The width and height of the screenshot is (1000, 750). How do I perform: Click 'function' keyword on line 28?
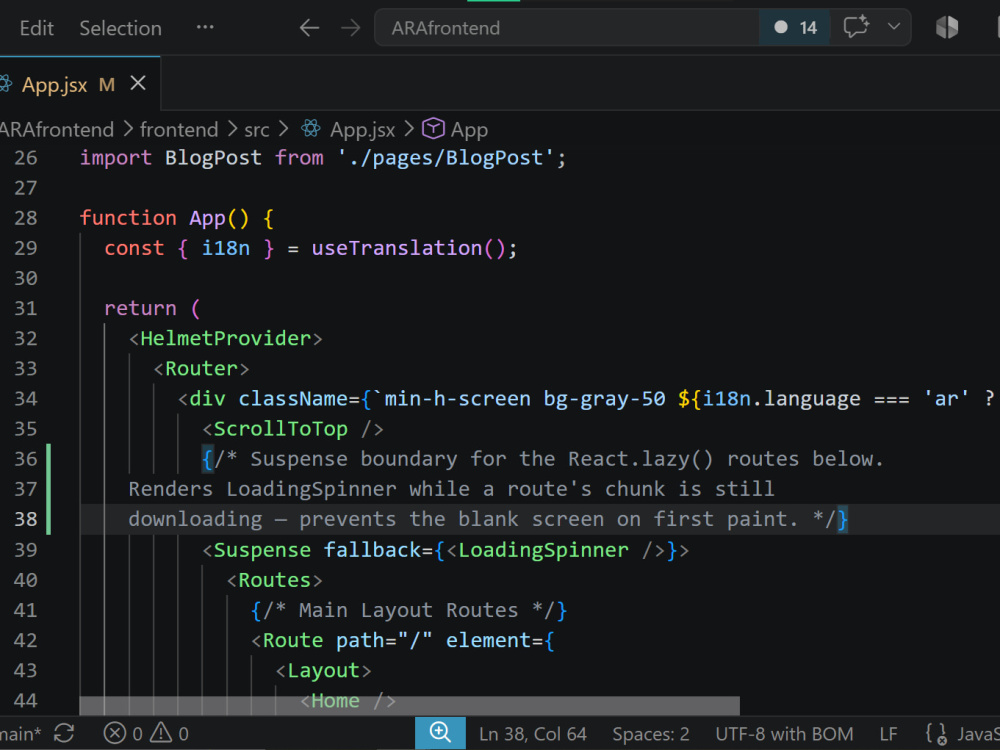point(128,218)
